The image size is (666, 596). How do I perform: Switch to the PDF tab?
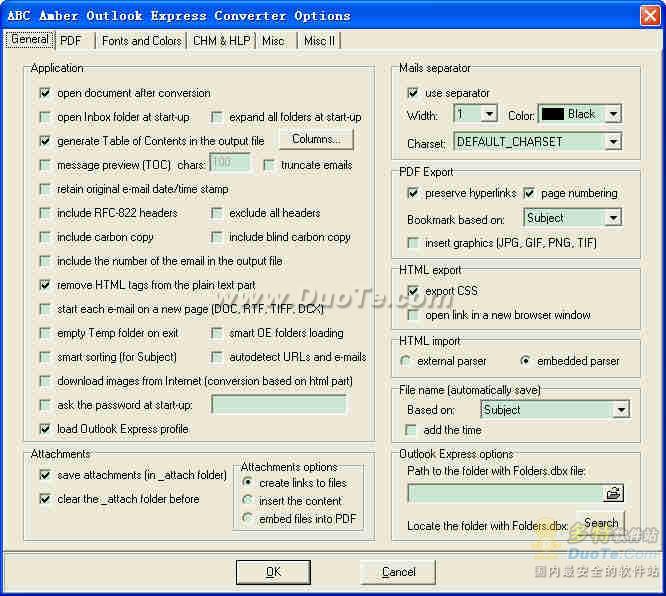coord(71,41)
